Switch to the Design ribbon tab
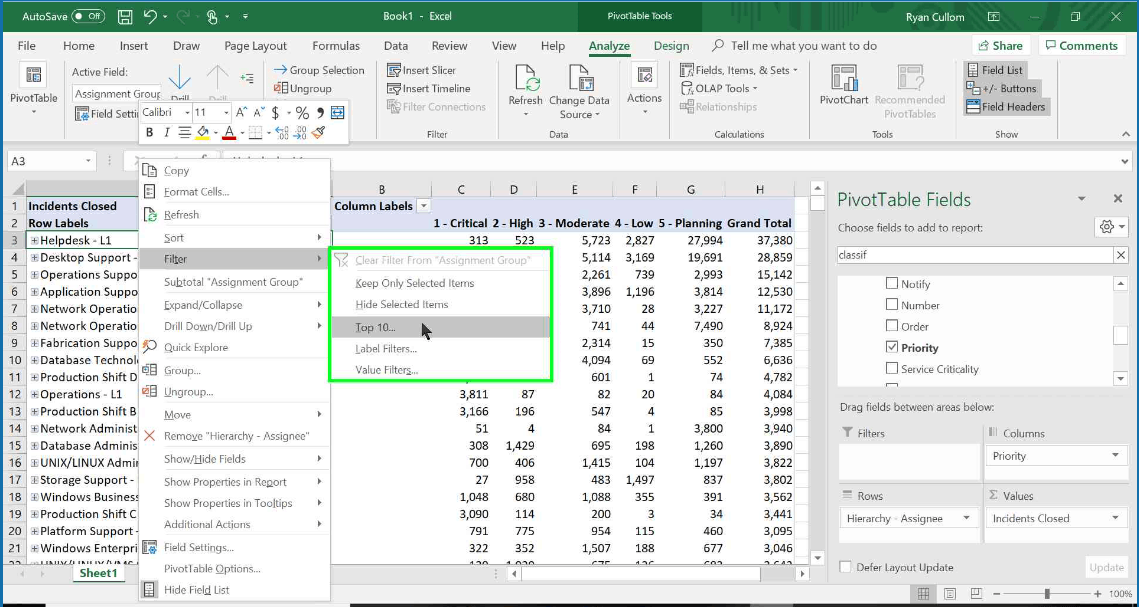Screen dimensions: 1139x607 click(x=671, y=46)
